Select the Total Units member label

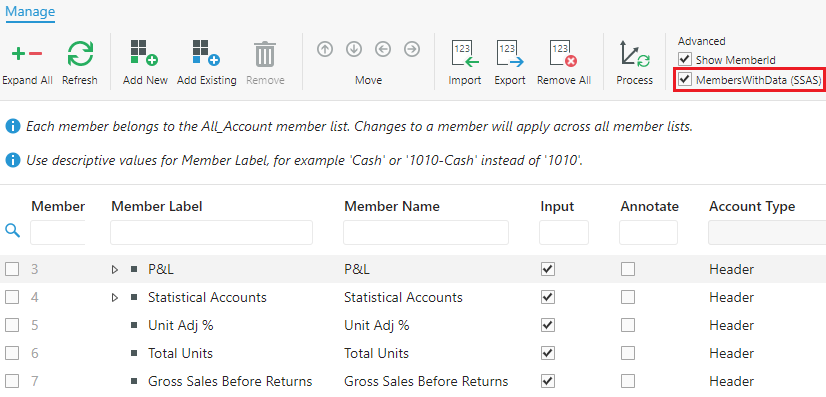point(180,353)
